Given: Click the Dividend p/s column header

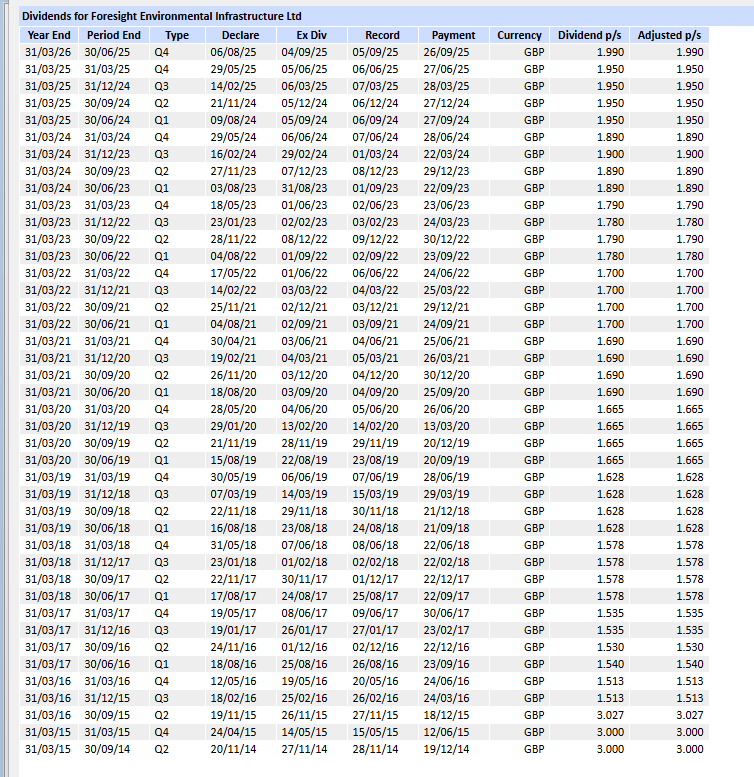Looking at the screenshot, I should click(x=589, y=35).
